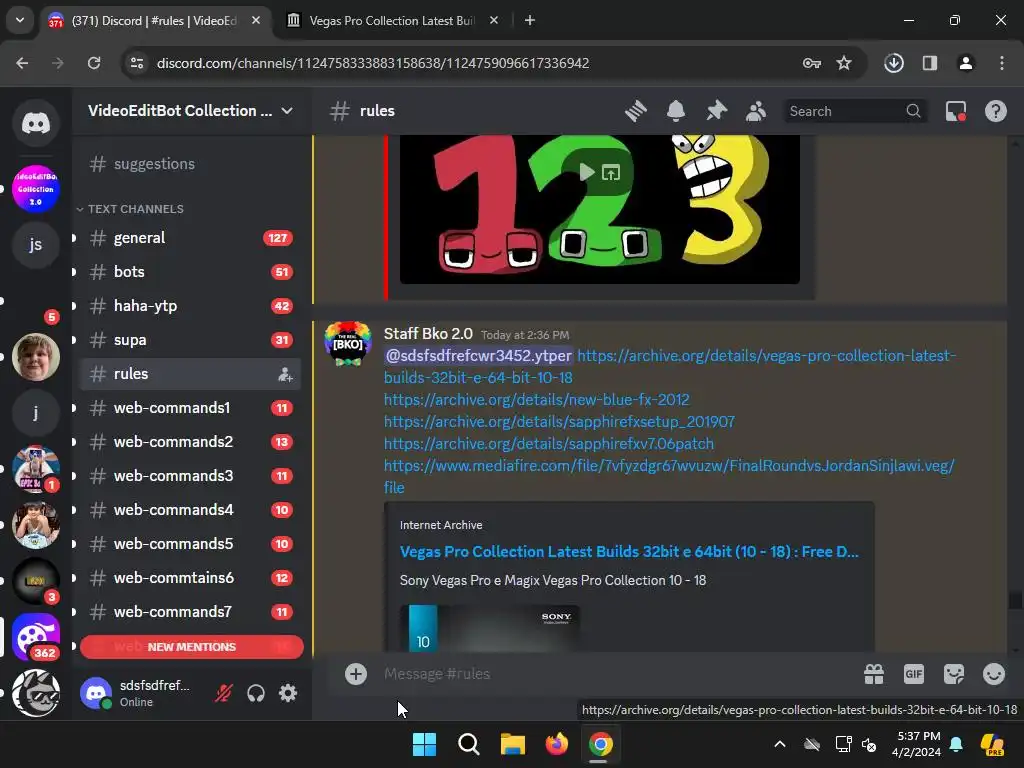Select the rules channel
The height and width of the screenshot is (768, 1024).
coord(189,374)
